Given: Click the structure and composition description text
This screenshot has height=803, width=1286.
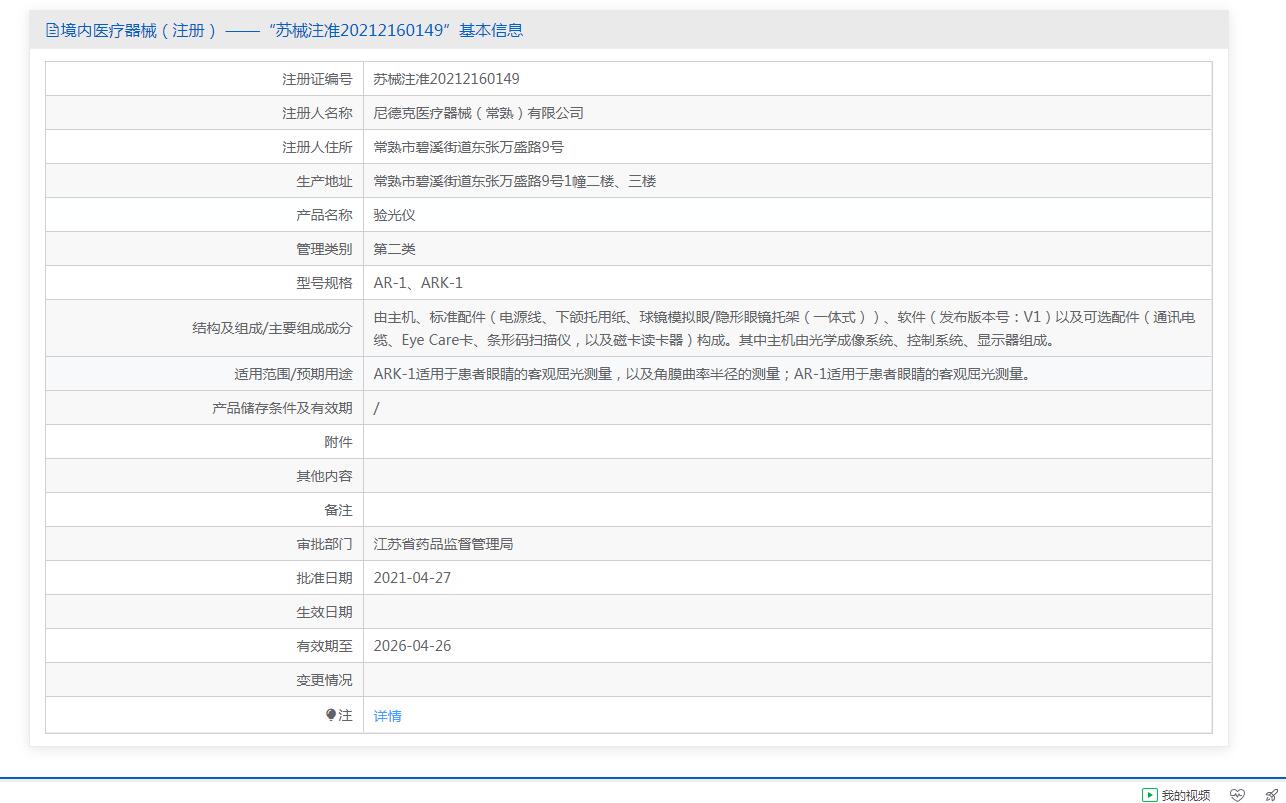Looking at the screenshot, I should [x=784, y=328].
